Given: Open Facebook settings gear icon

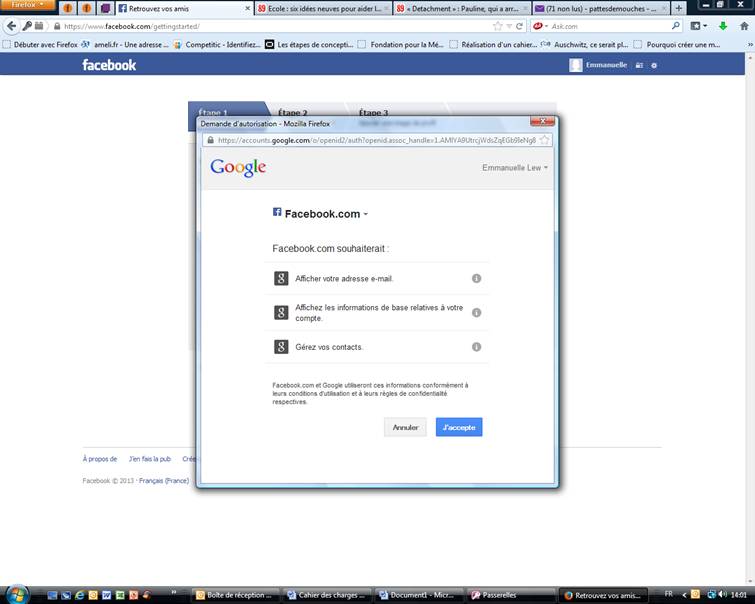Looking at the screenshot, I should point(654,66).
